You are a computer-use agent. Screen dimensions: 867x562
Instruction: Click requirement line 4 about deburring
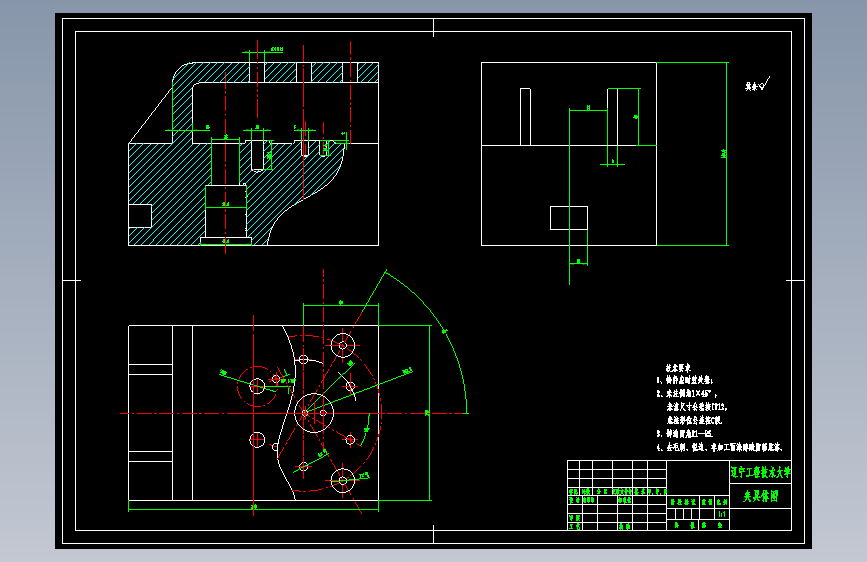click(719, 447)
